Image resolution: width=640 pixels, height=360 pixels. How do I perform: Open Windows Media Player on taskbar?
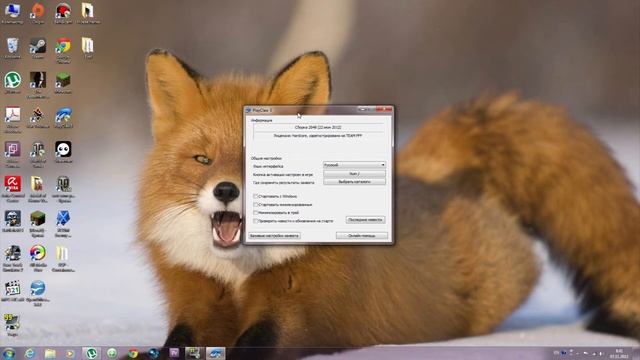pyautogui.click(x=71, y=353)
